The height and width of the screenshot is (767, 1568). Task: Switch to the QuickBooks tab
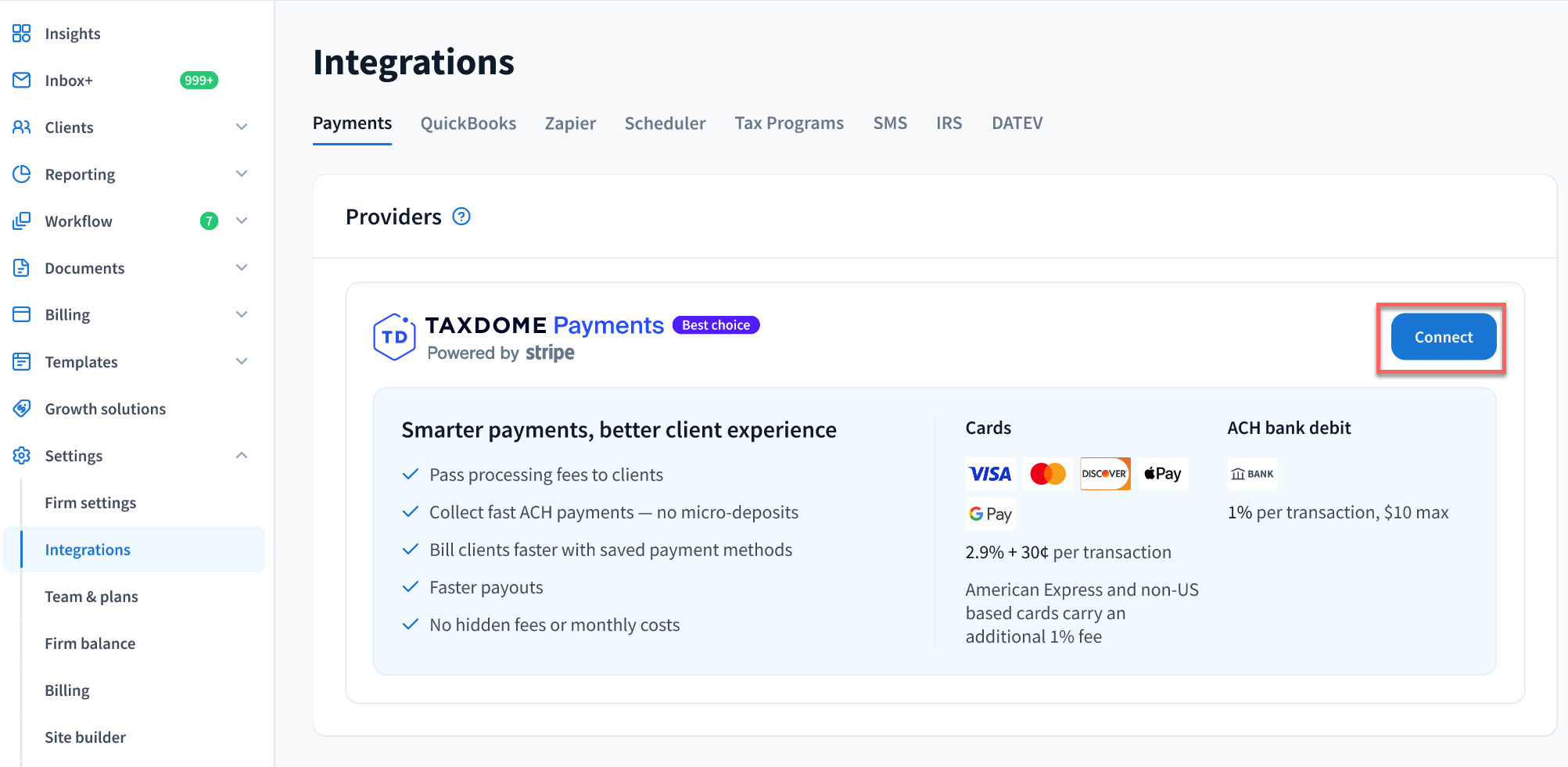click(x=468, y=124)
